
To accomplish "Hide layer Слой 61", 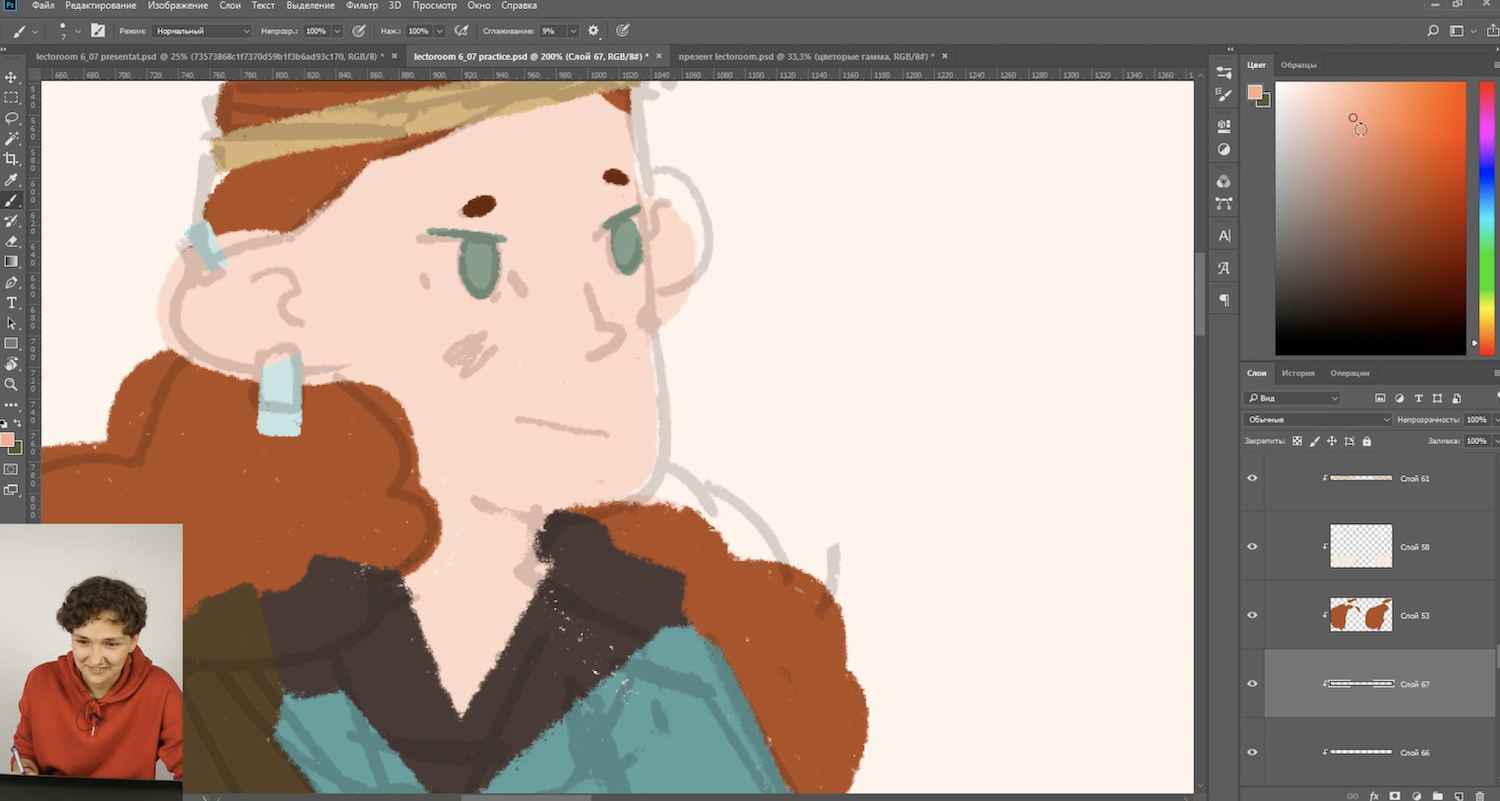I will 1252,478.
